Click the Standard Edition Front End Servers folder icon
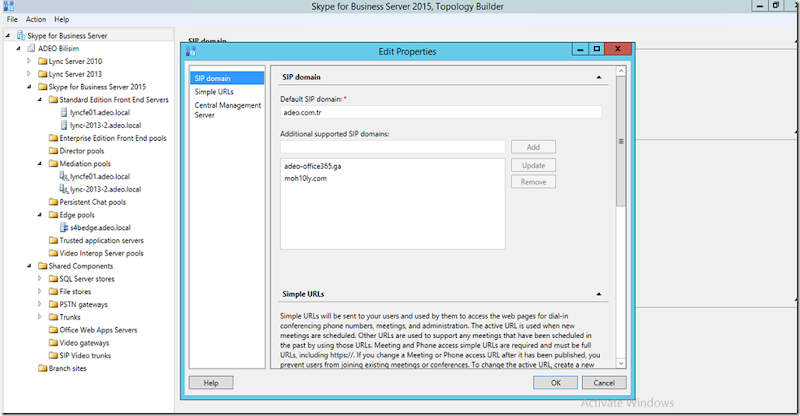This screenshot has width=800, height=416. (53, 100)
